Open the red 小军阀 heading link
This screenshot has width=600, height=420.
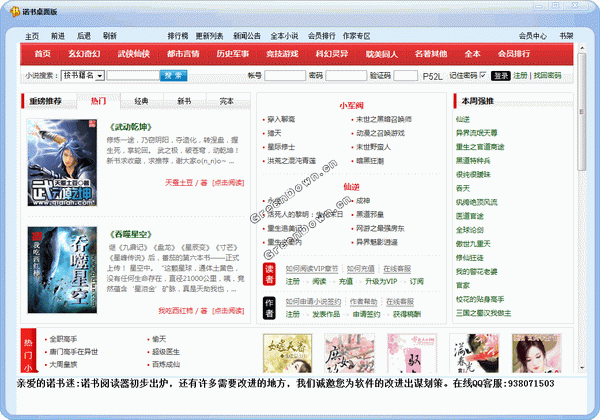351,106
